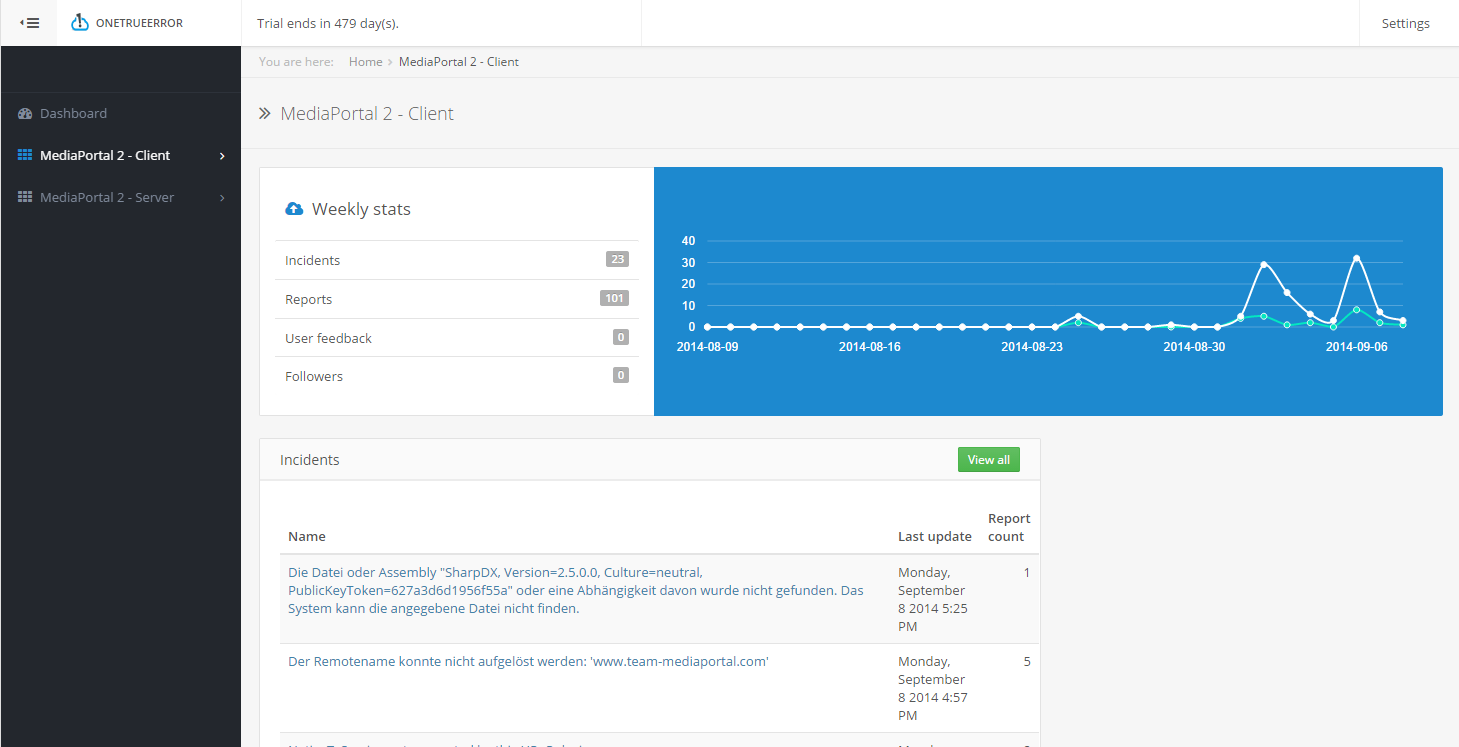Screen dimensions: 1459x747
Task: Click the Incidents count badge 23
Action: coord(617,260)
